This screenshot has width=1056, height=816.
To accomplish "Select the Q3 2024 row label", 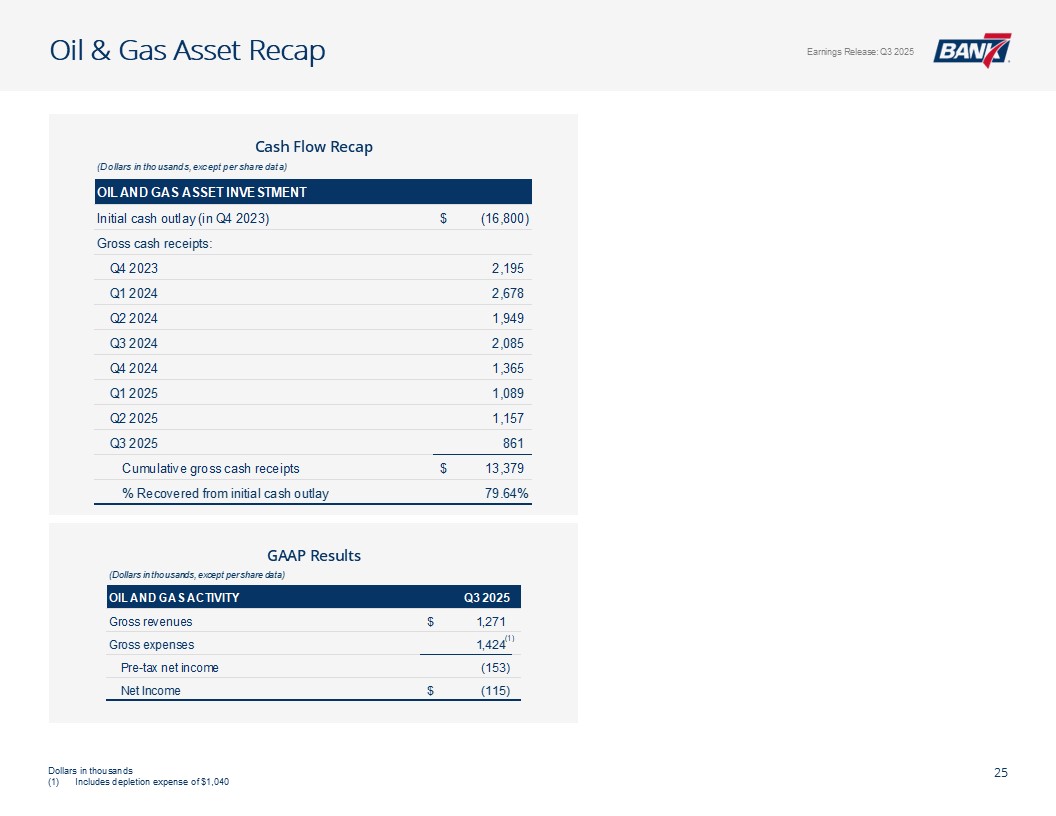I will 134,343.
